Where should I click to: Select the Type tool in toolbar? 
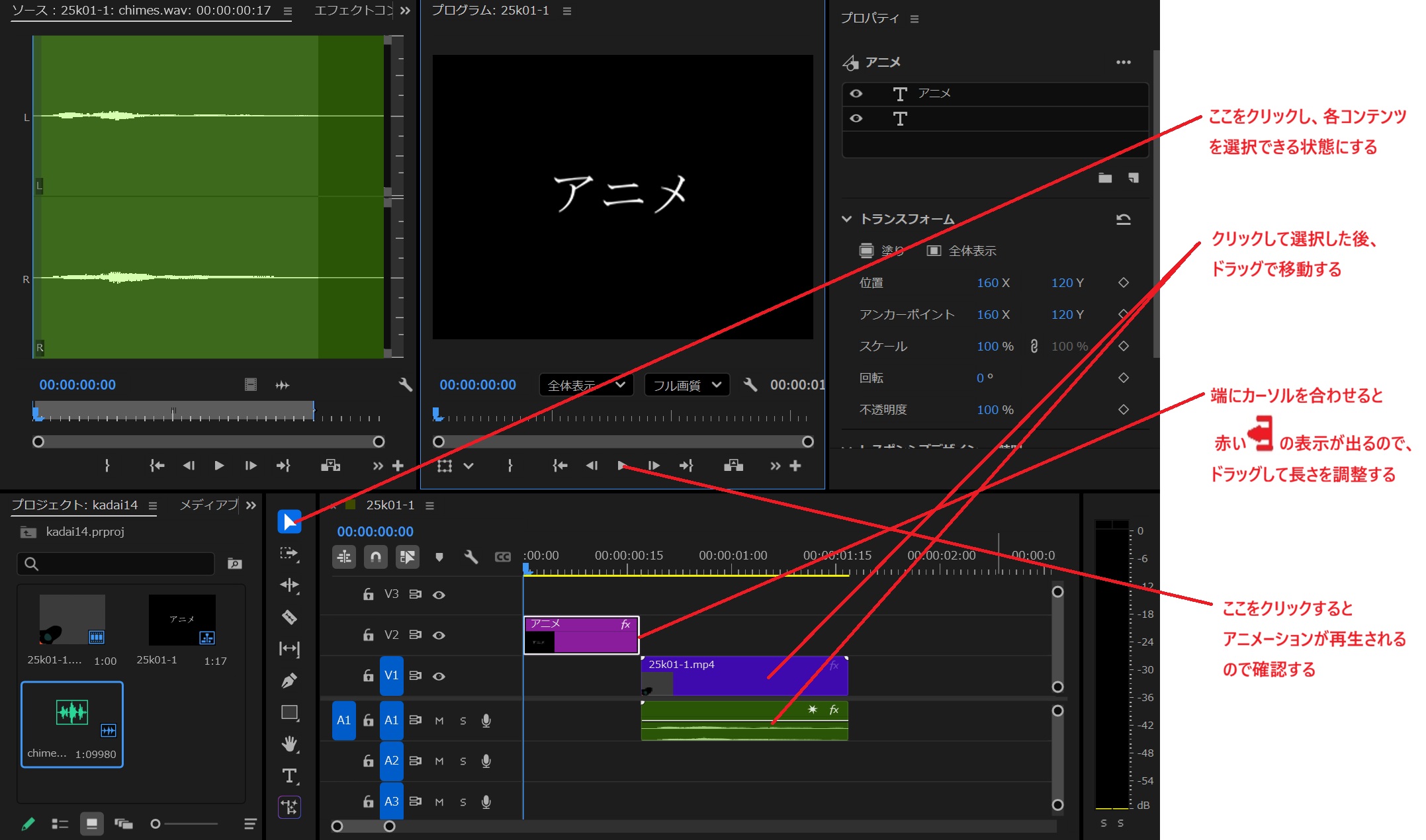(289, 776)
